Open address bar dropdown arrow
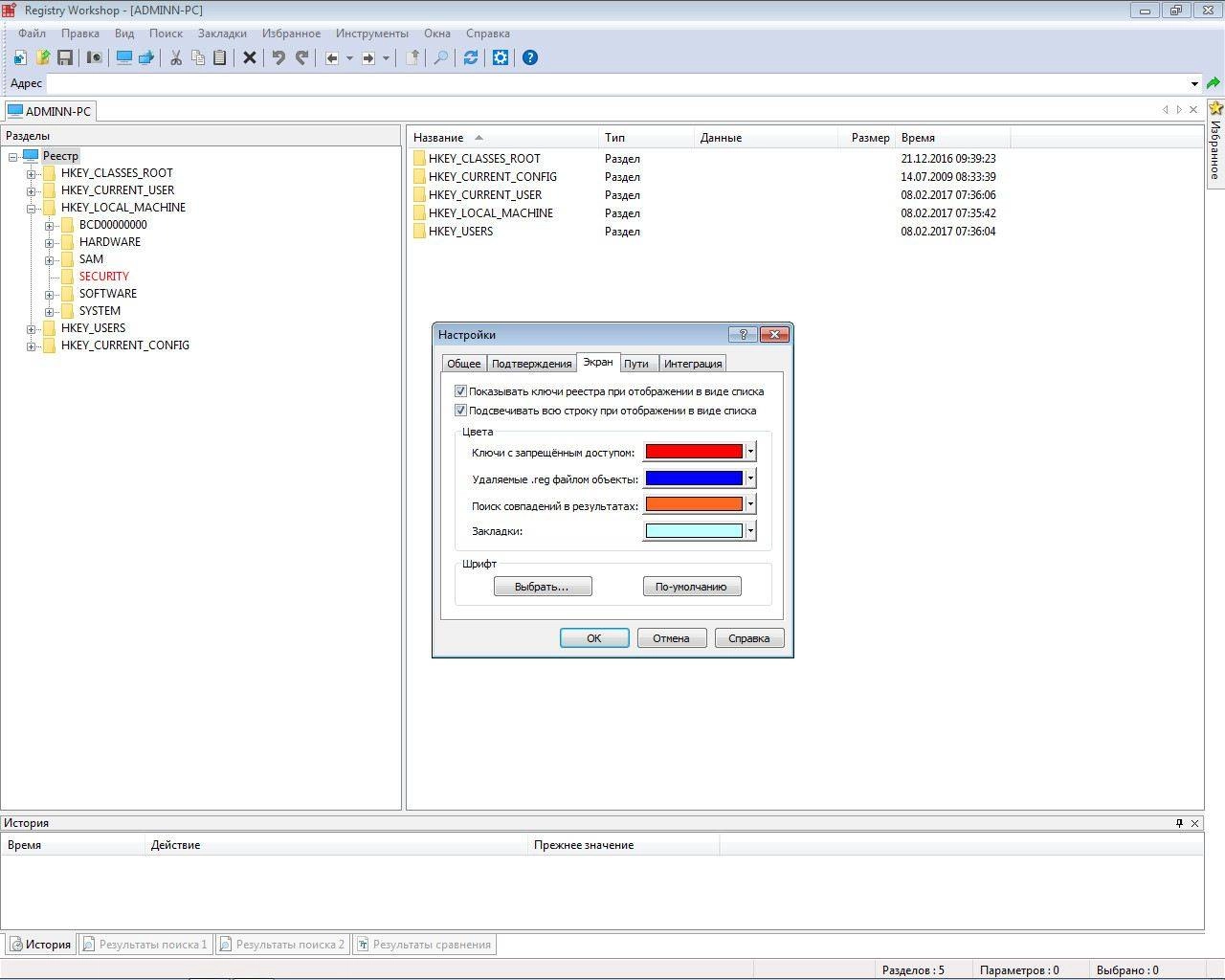This screenshot has width=1225, height=980. coord(1194,83)
